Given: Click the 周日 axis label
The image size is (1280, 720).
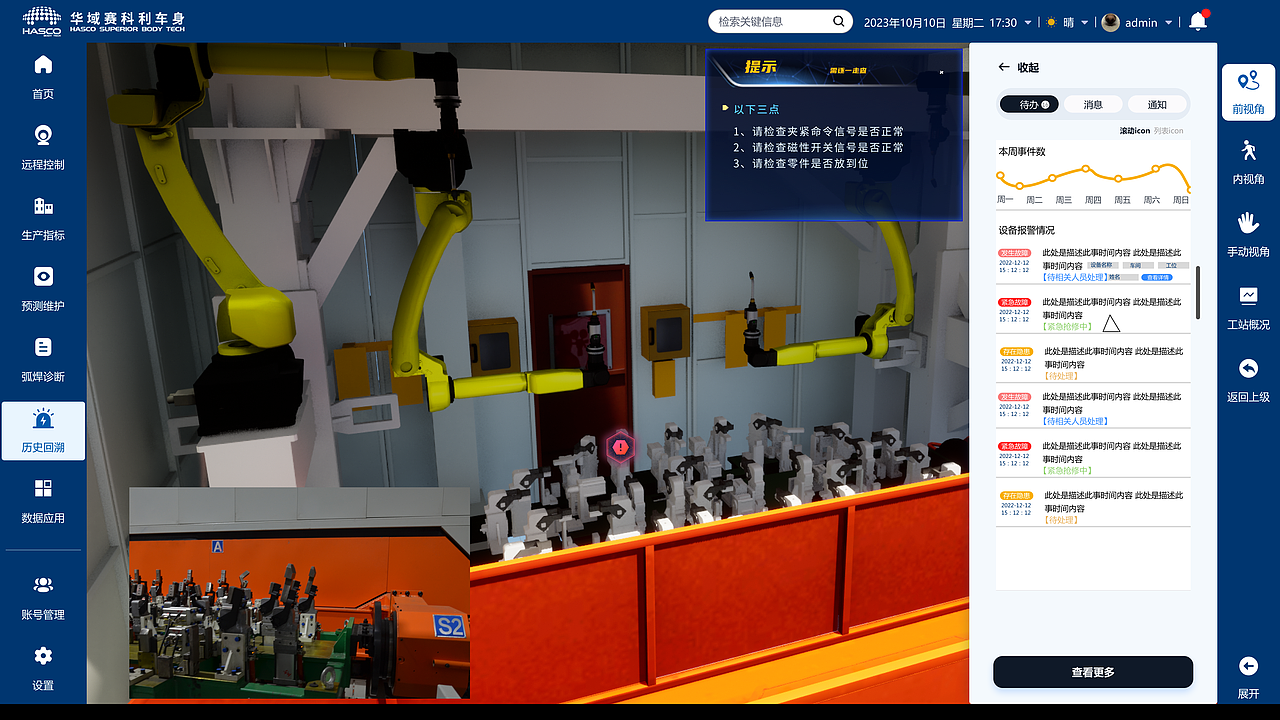Looking at the screenshot, I should (1181, 200).
